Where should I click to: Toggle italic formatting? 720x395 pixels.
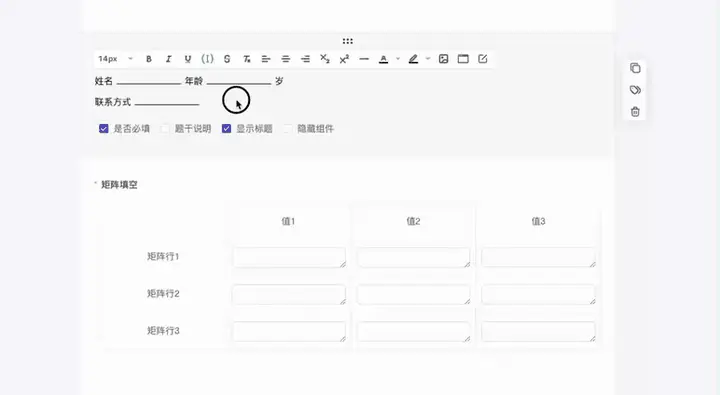[x=169, y=59]
